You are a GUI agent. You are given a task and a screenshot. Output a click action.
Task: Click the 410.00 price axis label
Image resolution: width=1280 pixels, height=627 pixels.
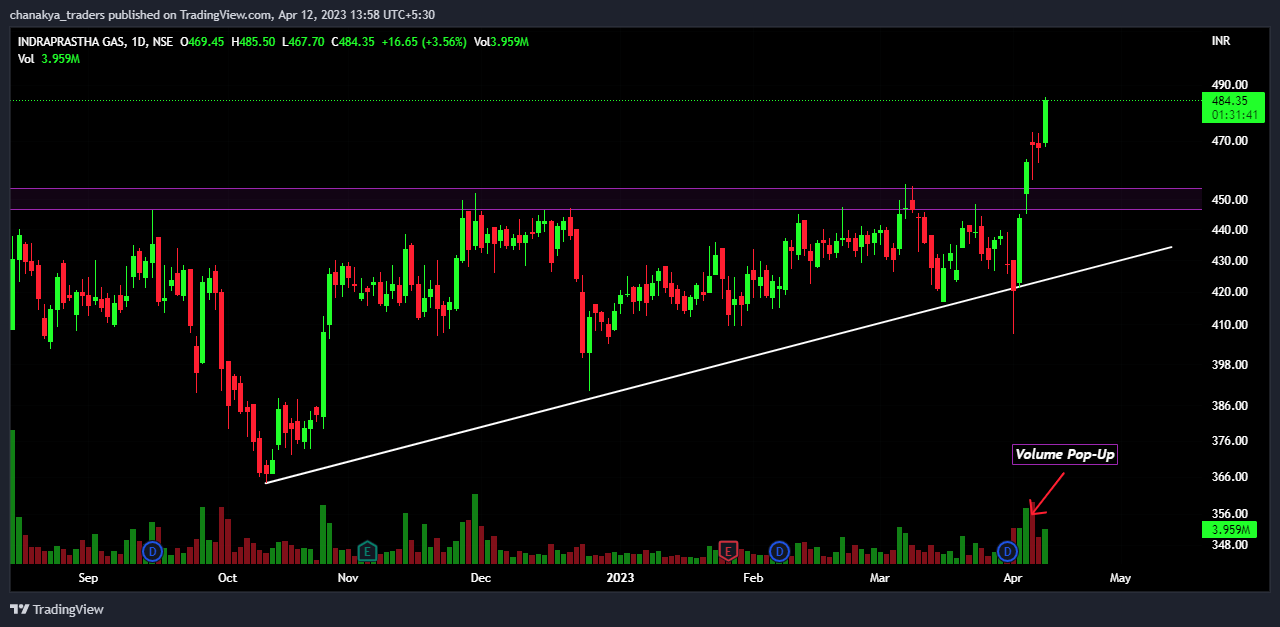click(1229, 325)
